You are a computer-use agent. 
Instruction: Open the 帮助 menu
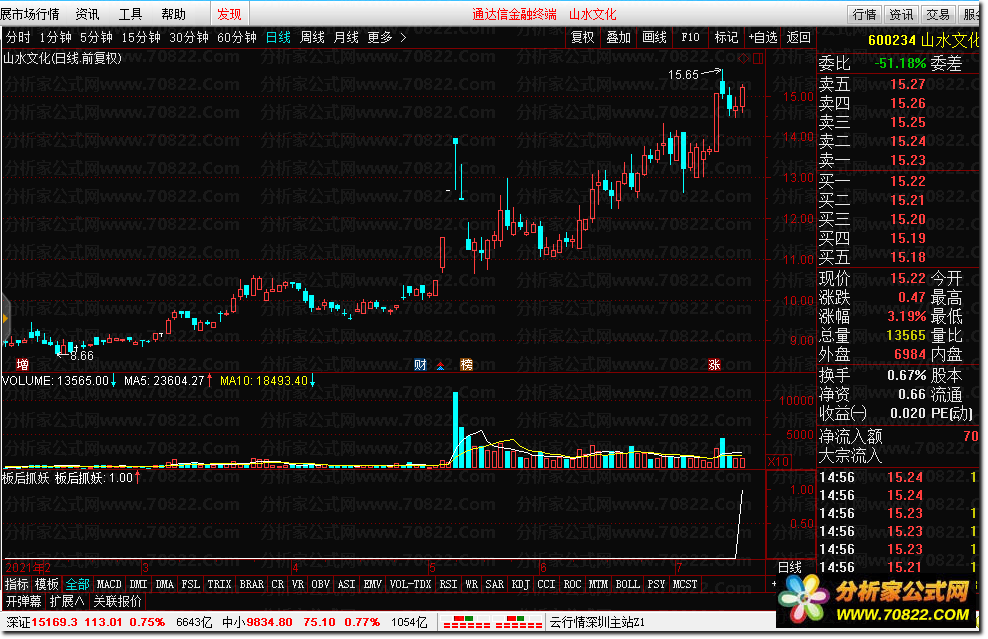tap(173, 14)
